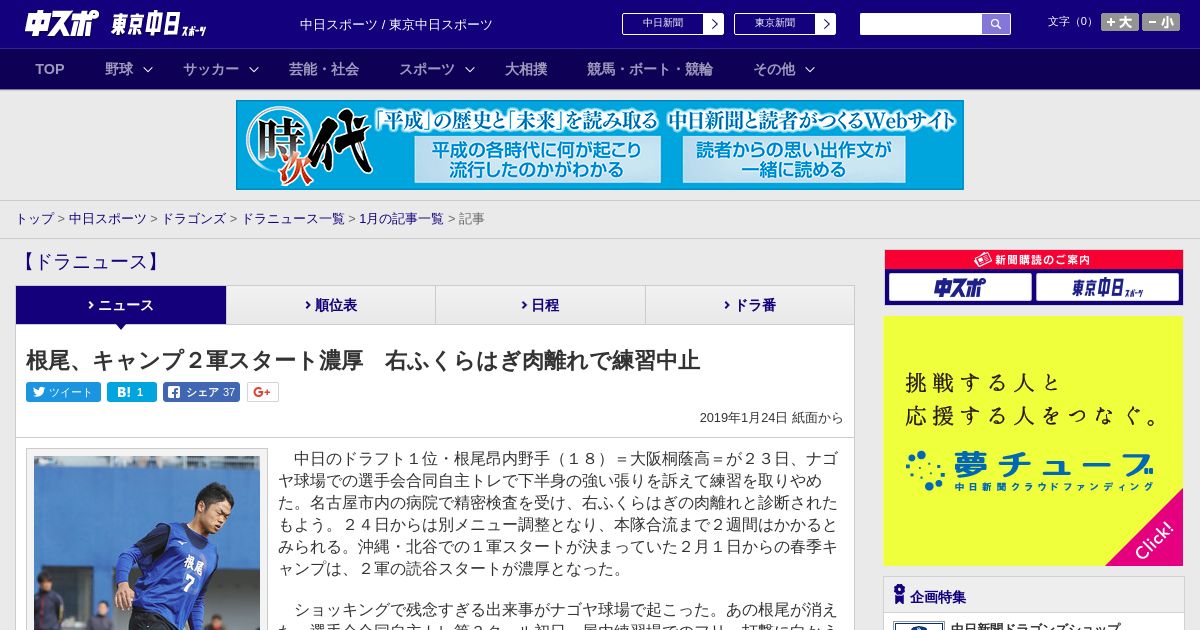This screenshot has width=1200, height=630.
Task: Click 中日スポーツ / 東京中日スポーツ header text
Action: pyautogui.click(x=396, y=24)
